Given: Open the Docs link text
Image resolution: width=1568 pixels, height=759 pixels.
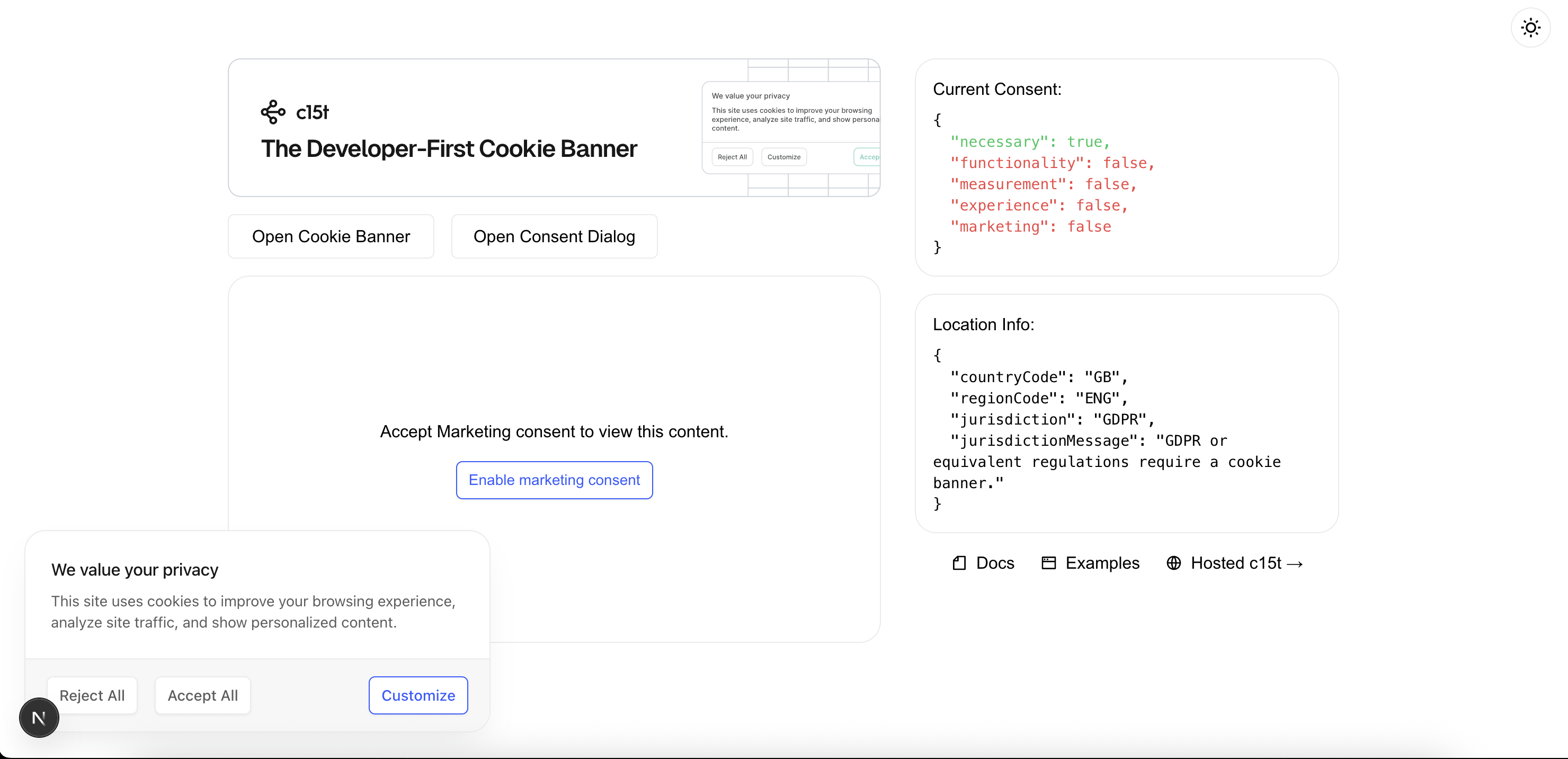Looking at the screenshot, I should click(x=995, y=563).
